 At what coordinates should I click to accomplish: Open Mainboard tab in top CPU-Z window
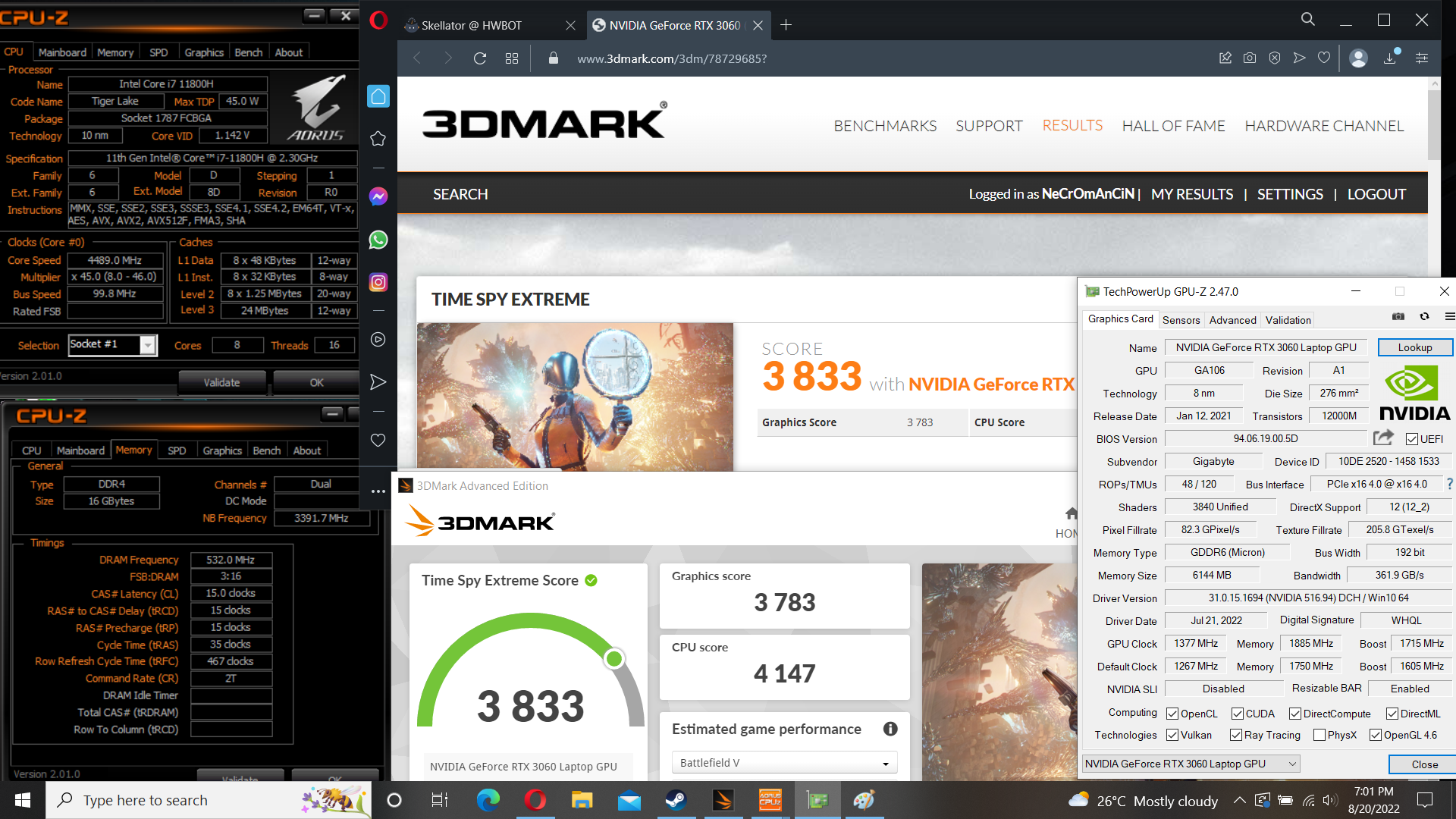coord(62,52)
